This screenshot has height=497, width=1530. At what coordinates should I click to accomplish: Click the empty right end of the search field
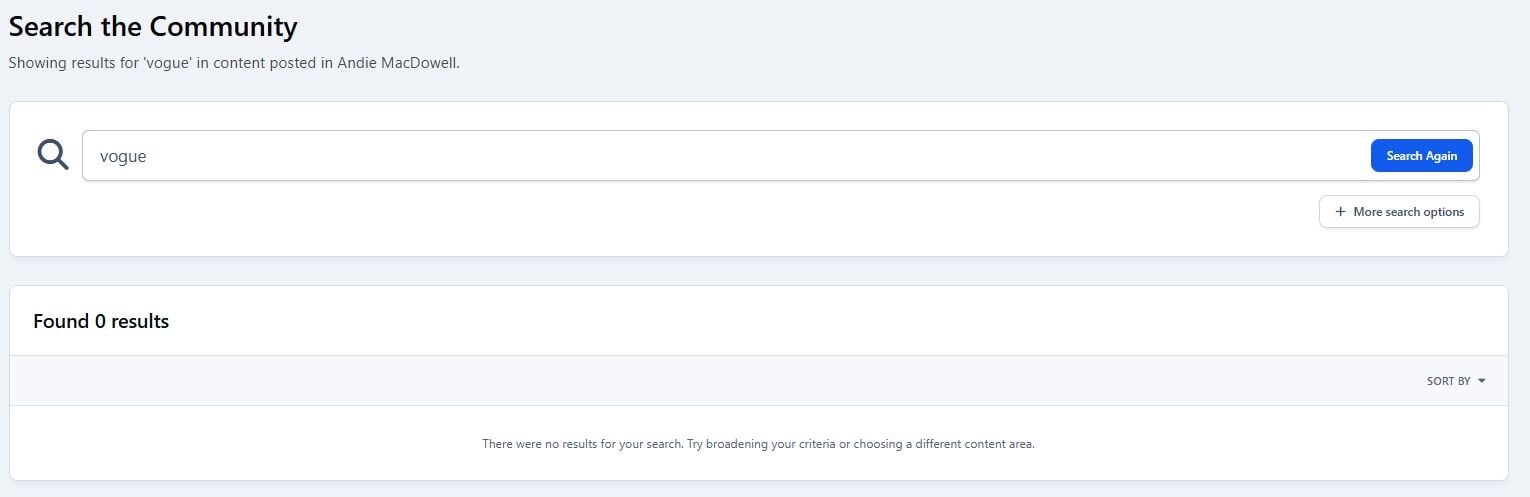(x=1300, y=156)
